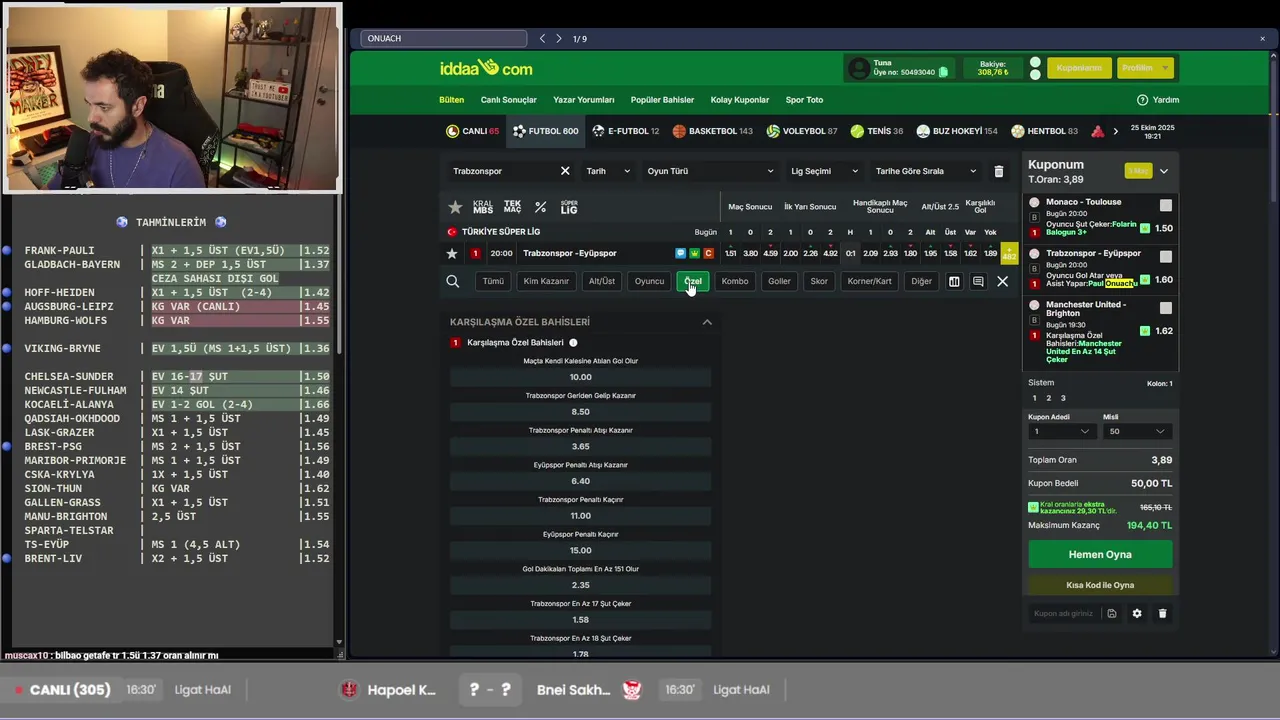
Task: Collapse the Karşılaşma Özel Bahisleri section
Action: click(707, 322)
